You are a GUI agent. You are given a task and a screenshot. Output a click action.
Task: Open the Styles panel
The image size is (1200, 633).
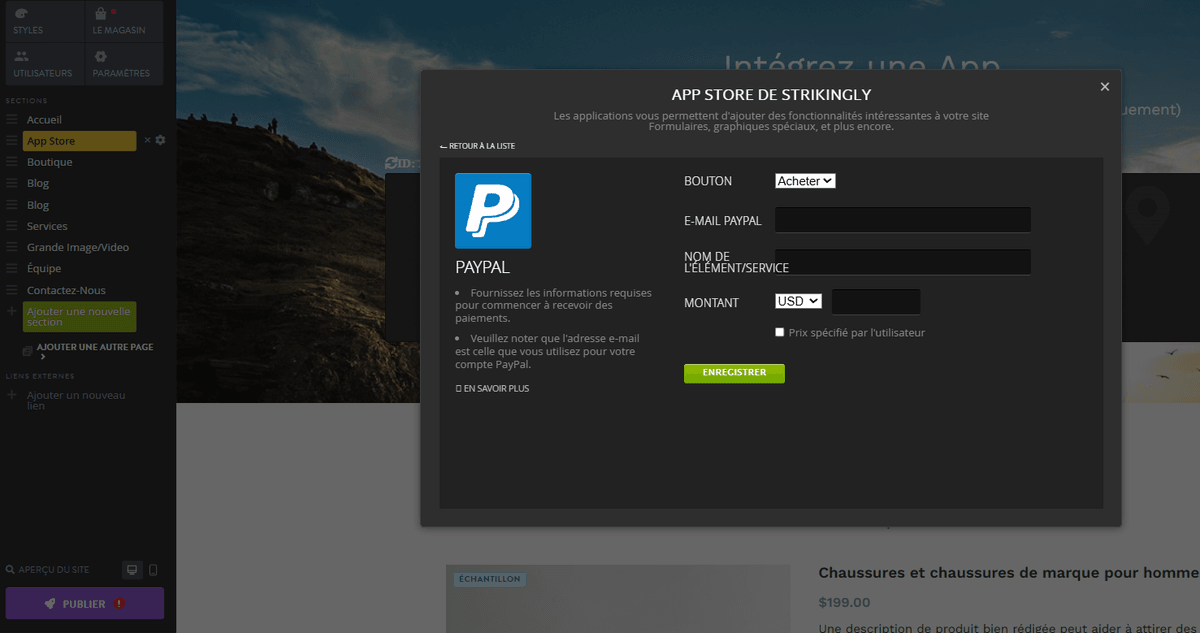coord(44,22)
